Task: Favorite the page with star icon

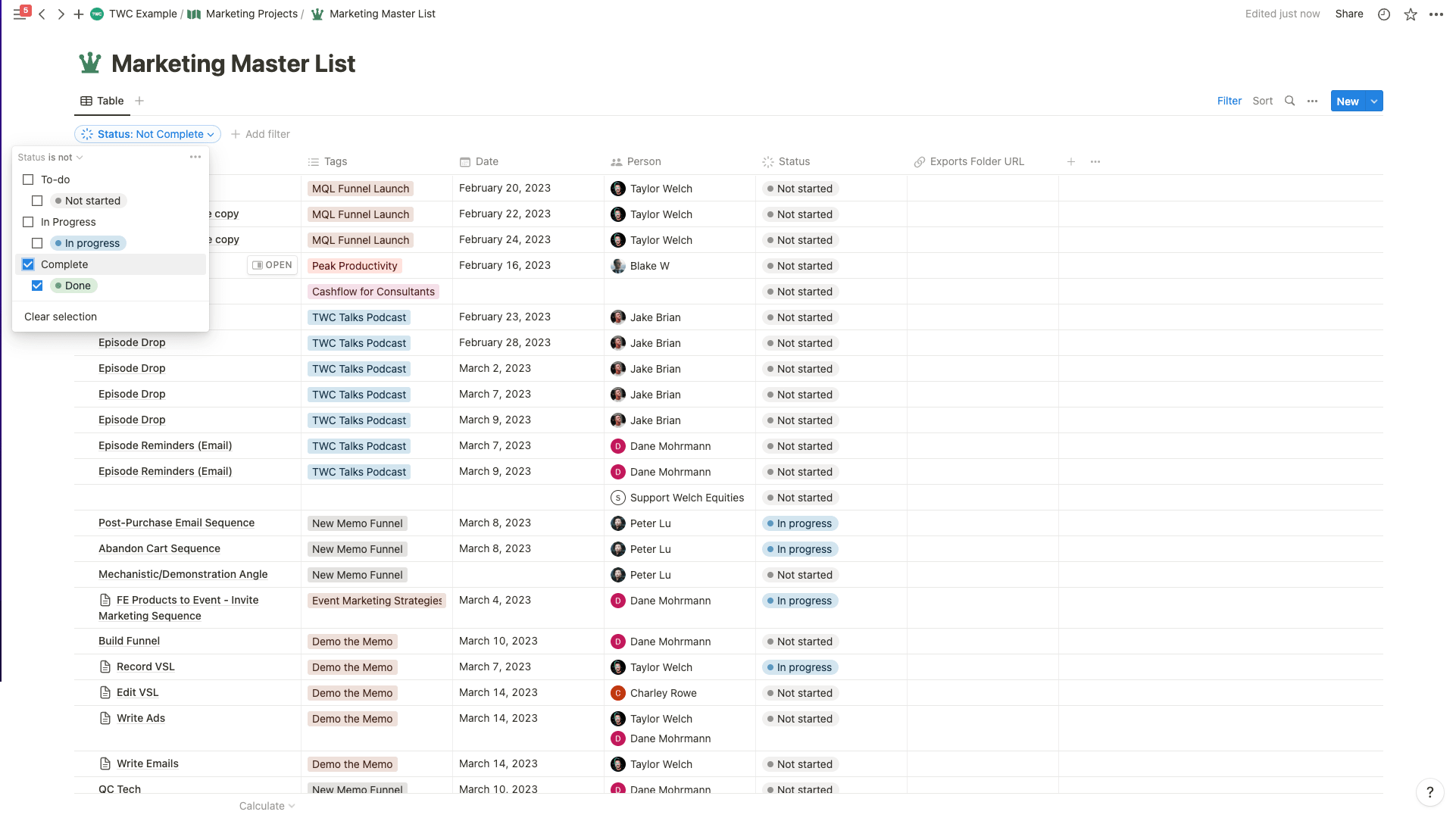Action: point(1411,14)
